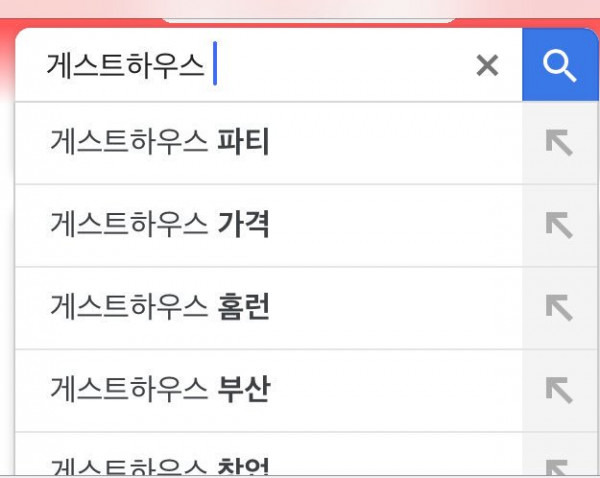Fill search with 홈런 suggestion arrow
Screen dimensions: 600x478
pos(559,308)
